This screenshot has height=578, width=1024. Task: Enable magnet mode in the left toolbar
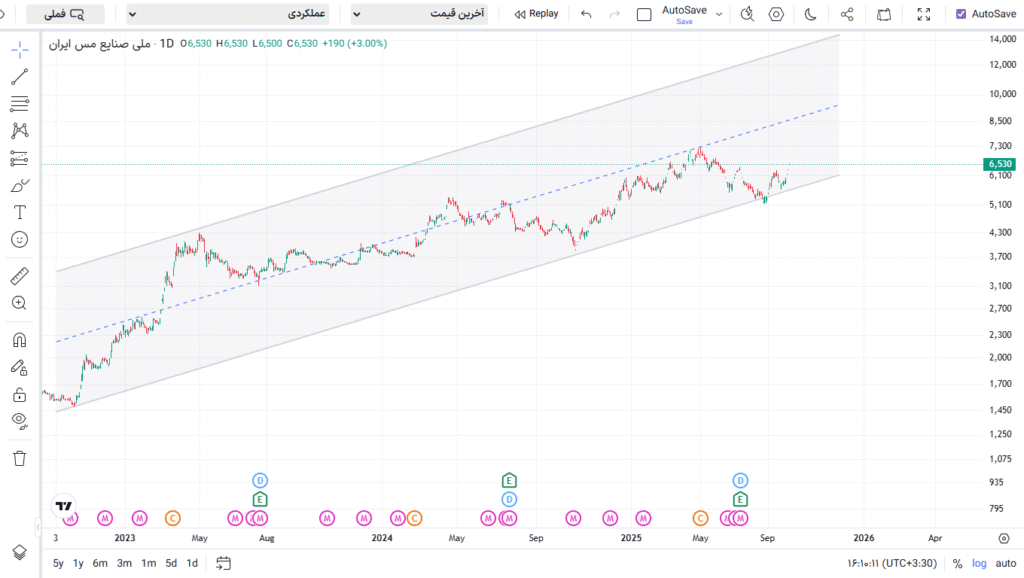19,340
